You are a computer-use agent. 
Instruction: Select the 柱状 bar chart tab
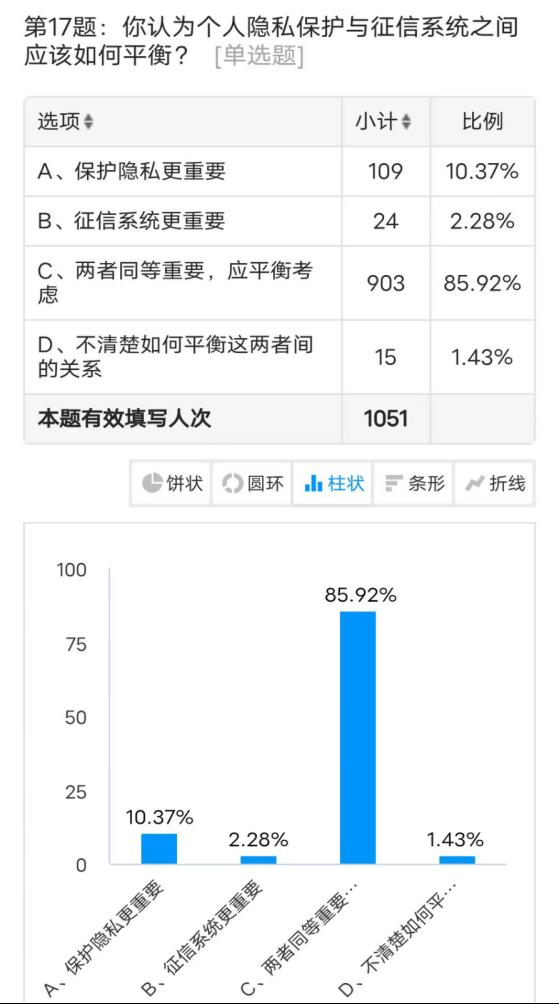click(332, 483)
